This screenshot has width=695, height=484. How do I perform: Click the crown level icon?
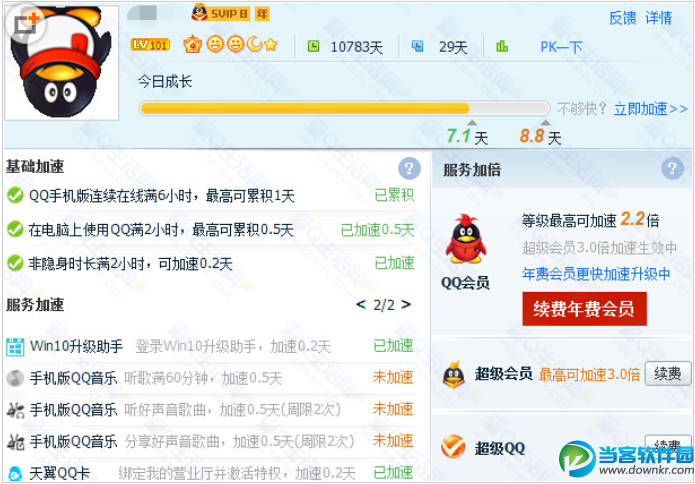pos(193,45)
